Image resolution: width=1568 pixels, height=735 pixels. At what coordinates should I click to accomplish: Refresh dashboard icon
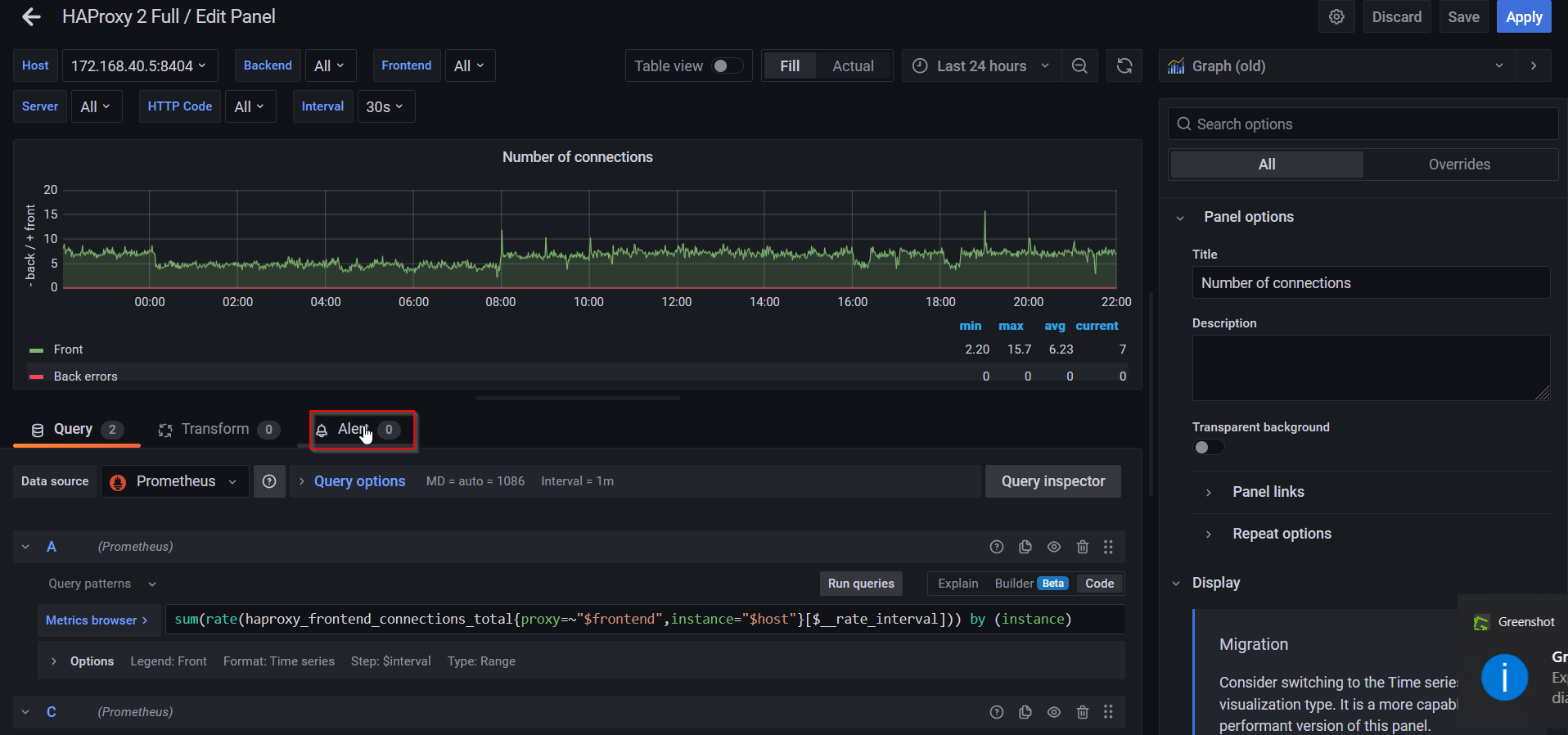[x=1124, y=65]
